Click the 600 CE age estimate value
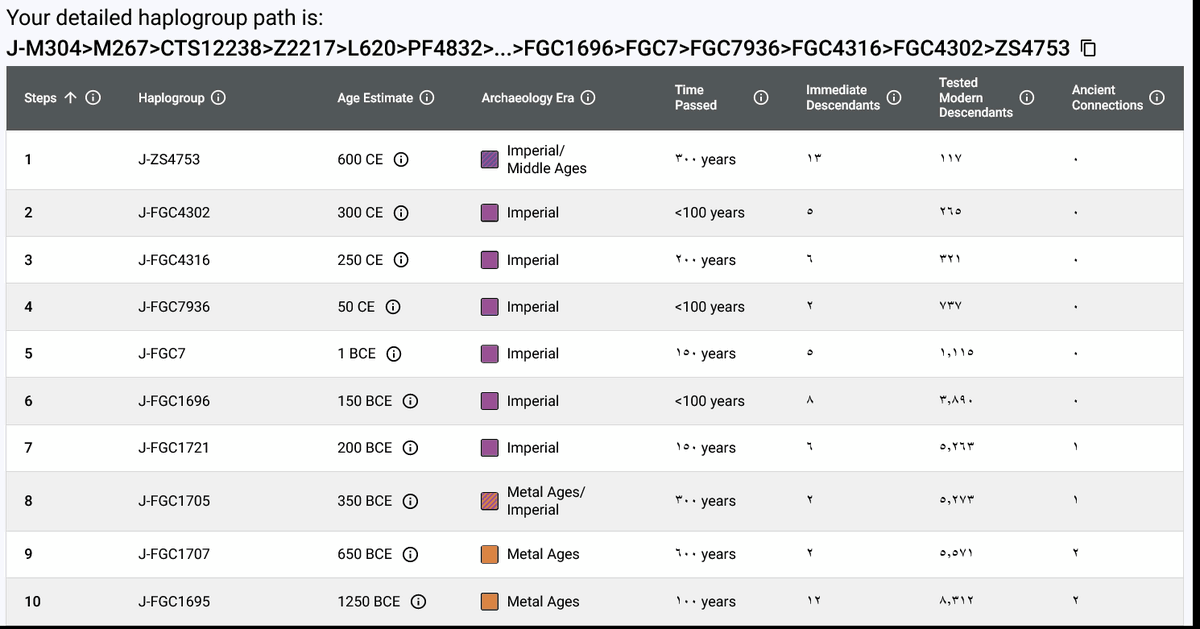Viewport: 1200px width, 629px height. pyautogui.click(x=360, y=160)
